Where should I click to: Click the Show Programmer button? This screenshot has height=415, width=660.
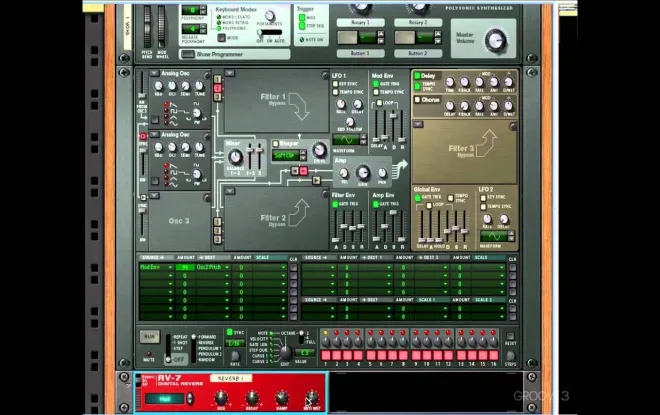234,54
